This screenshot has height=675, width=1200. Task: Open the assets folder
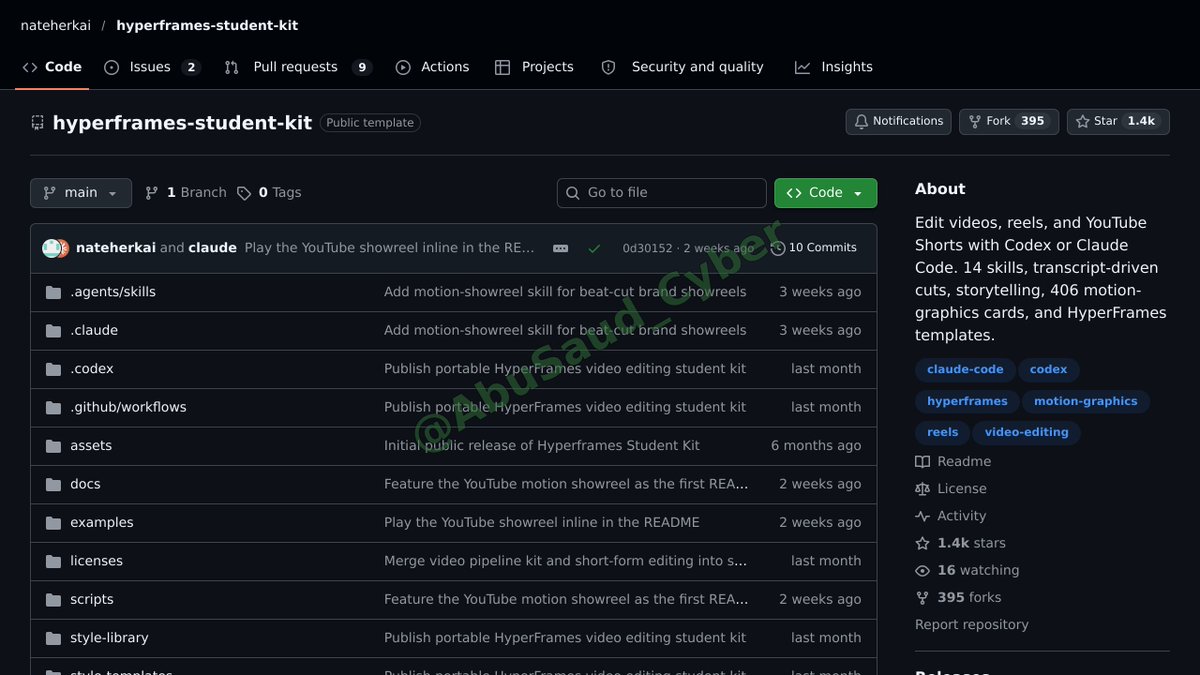click(91, 446)
